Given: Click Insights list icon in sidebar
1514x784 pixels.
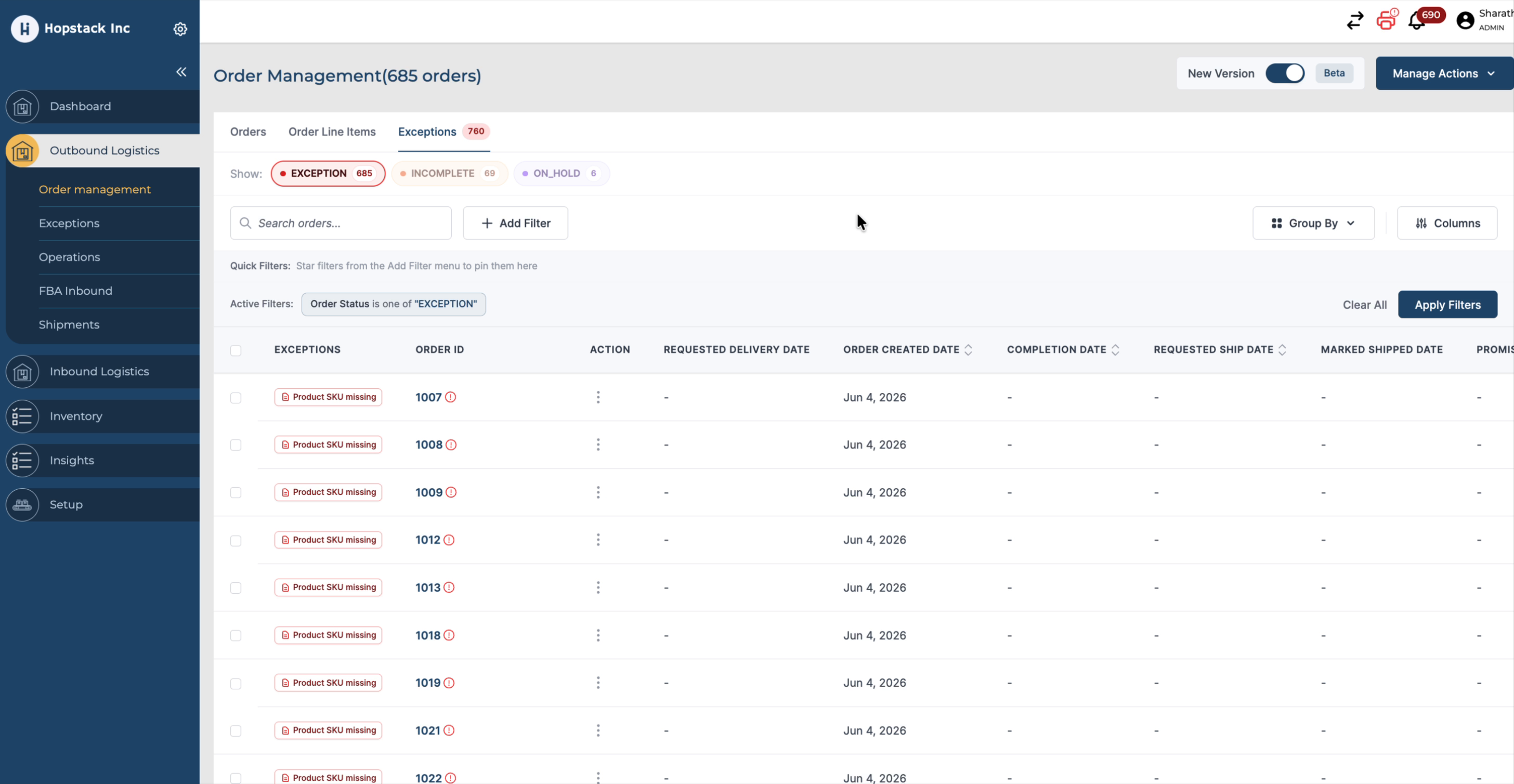Looking at the screenshot, I should (x=22, y=460).
